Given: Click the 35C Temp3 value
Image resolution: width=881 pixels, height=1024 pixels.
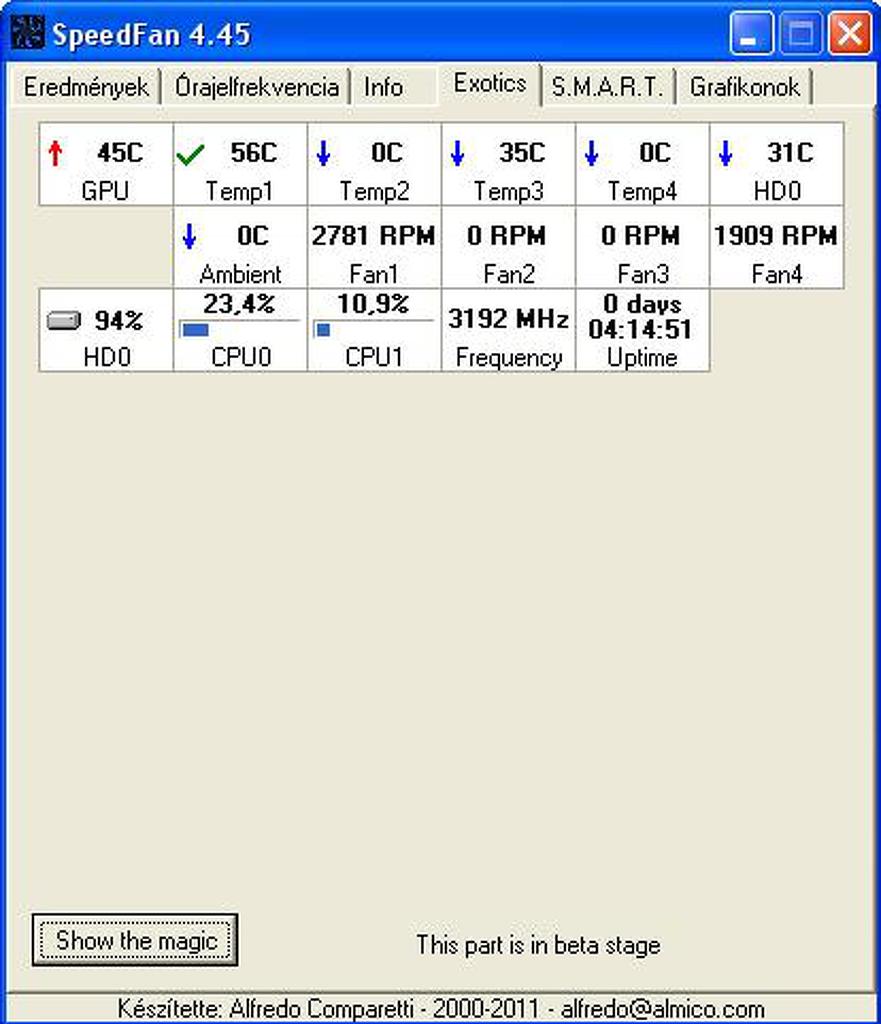Looking at the screenshot, I should tap(522, 153).
